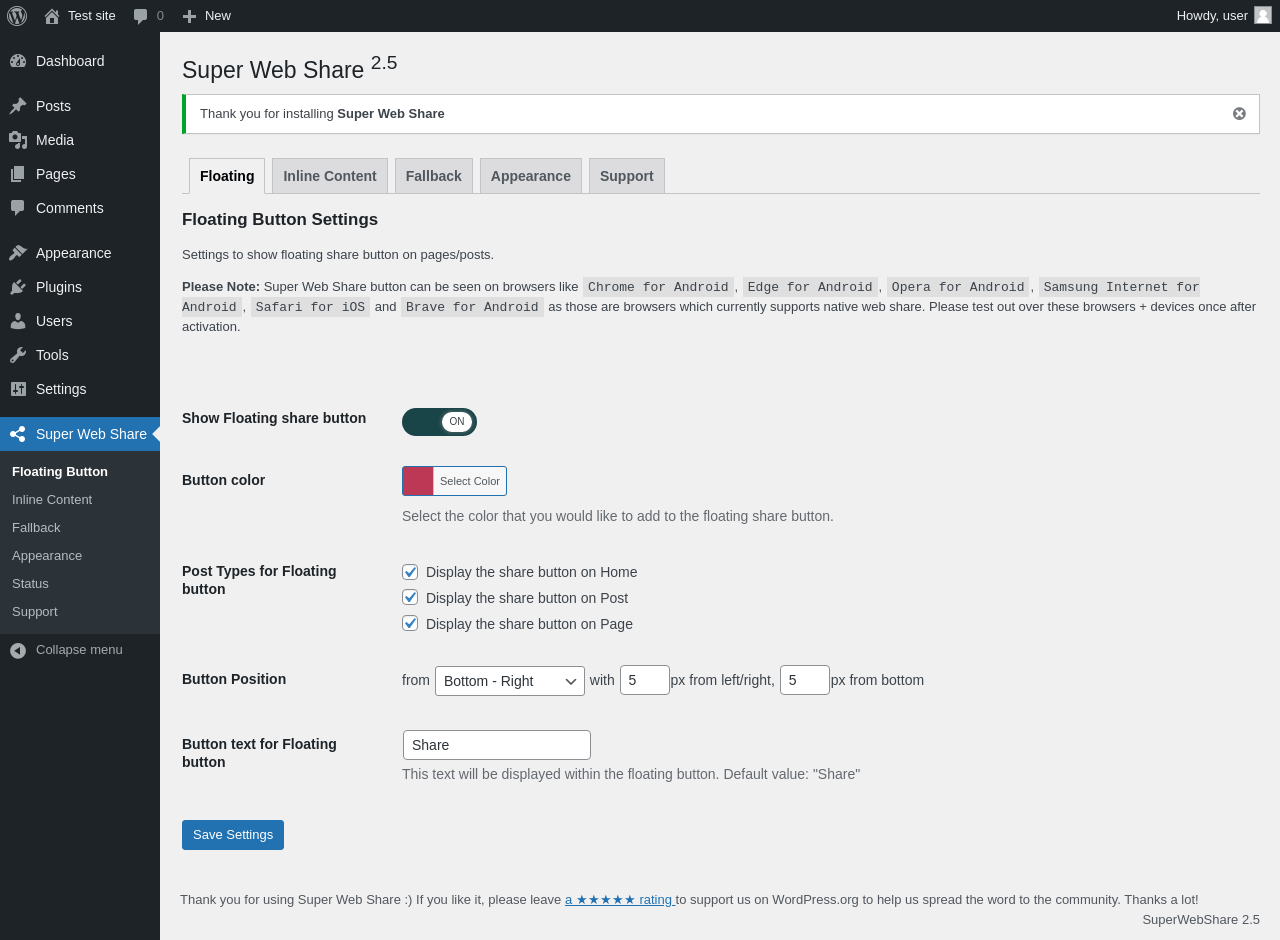Image resolution: width=1280 pixels, height=940 pixels.
Task: Click the WordPress logo icon
Action: (x=17, y=16)
